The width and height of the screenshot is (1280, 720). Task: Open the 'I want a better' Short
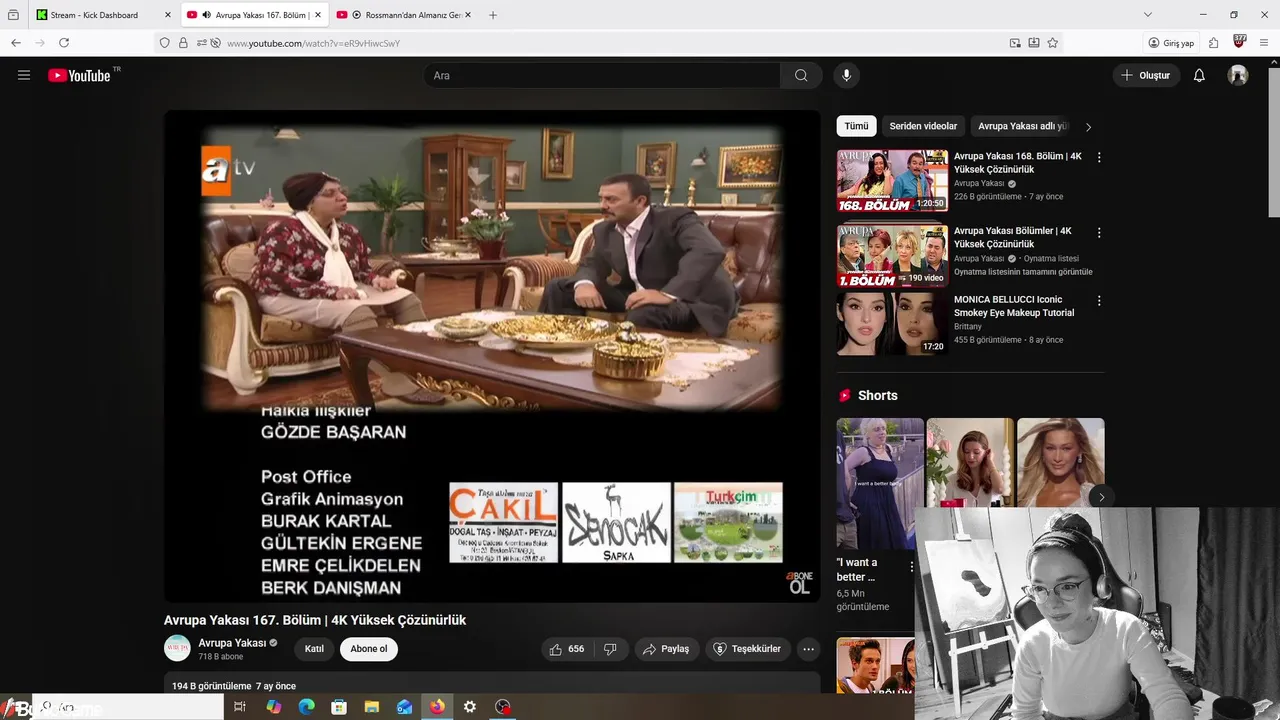pyautogui.click(x=880, y=483)
